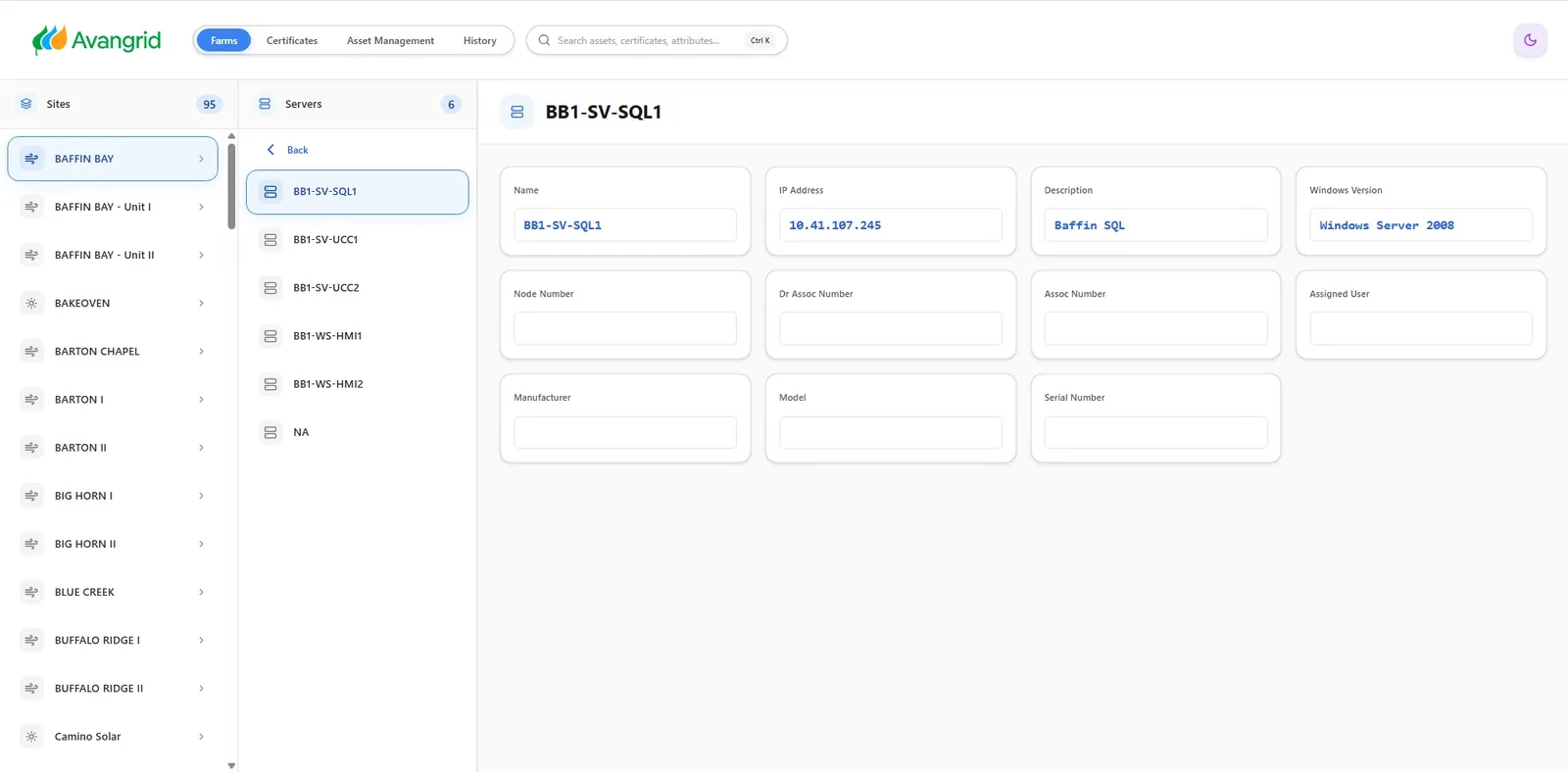Click the Sites layers icon
Viewport: 1568px width, 772px height.
[26, 104]
